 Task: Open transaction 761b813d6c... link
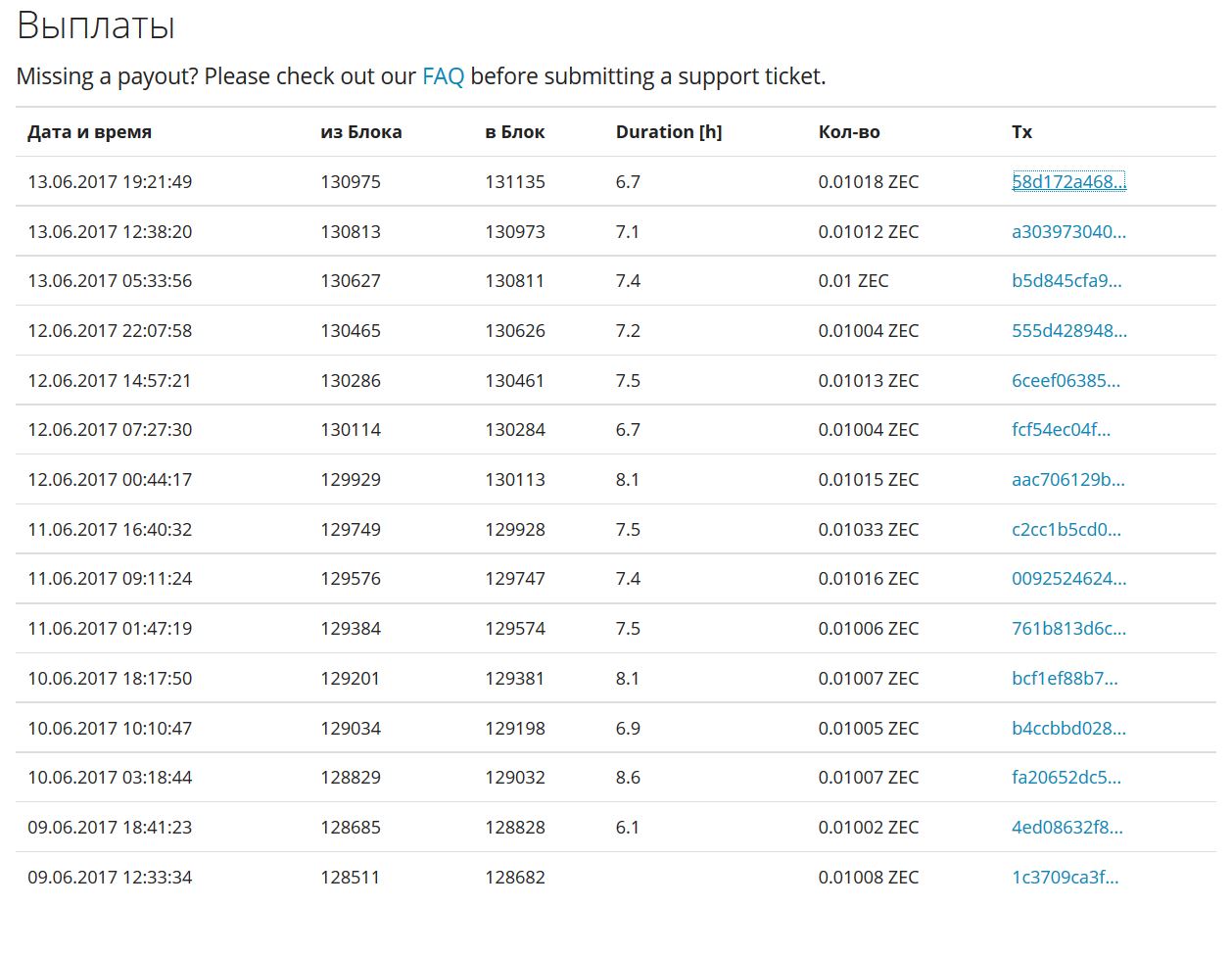[x=1068, y=629]
